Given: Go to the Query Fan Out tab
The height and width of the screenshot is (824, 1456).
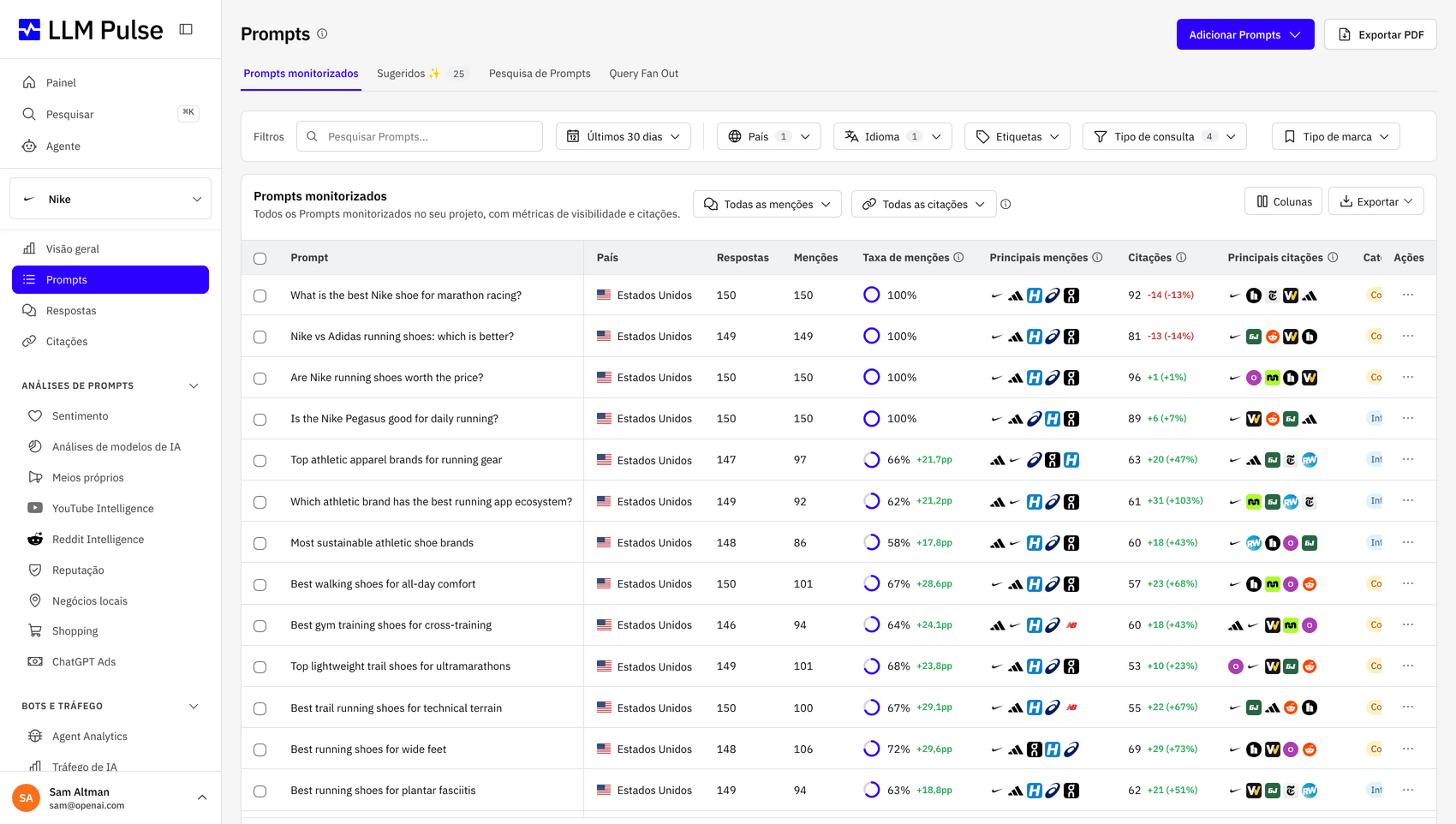Looking at the screenshot, I should click(x=644, y=74).
